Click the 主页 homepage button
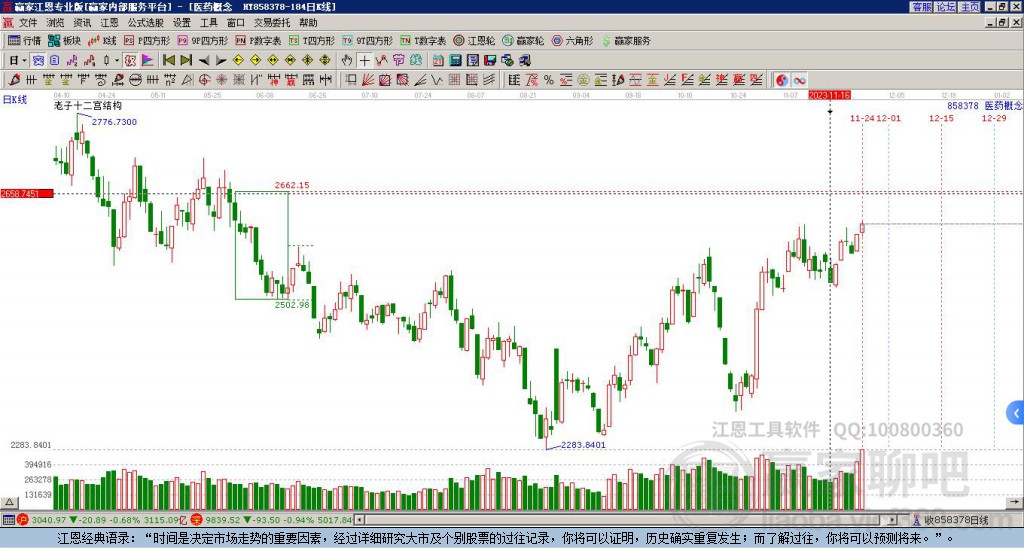Viewport: 1024px width, 548px height. click(x=970, y=7)
